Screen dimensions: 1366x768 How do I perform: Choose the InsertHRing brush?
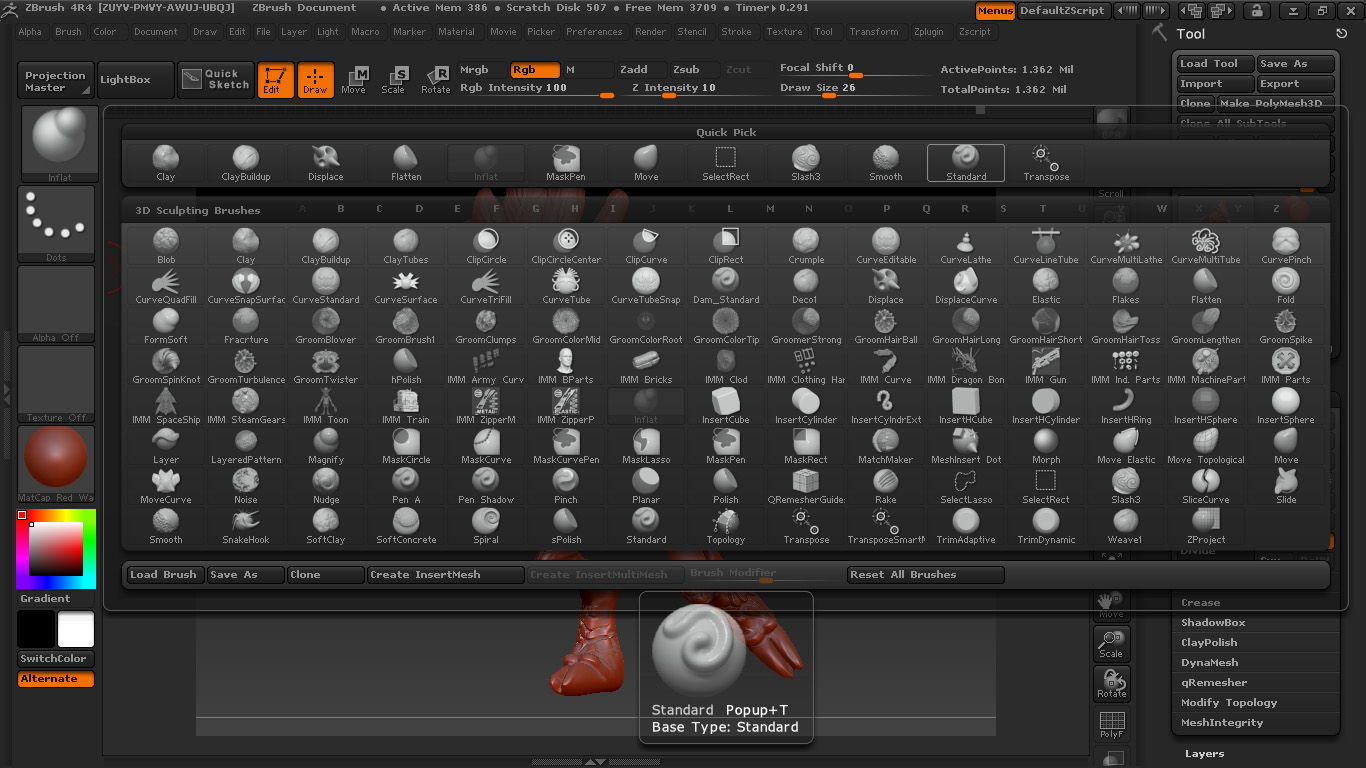1126,406
